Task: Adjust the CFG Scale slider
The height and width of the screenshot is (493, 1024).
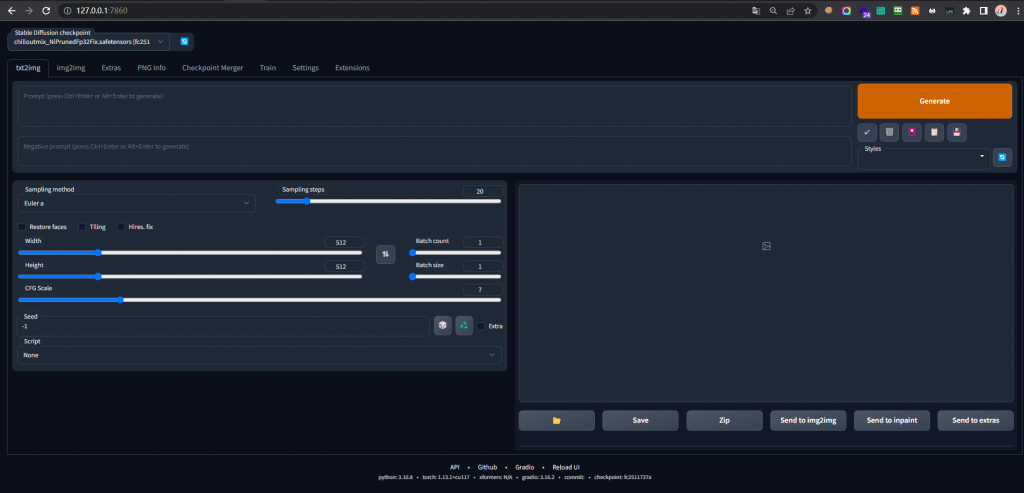Action: click(259, 300)
